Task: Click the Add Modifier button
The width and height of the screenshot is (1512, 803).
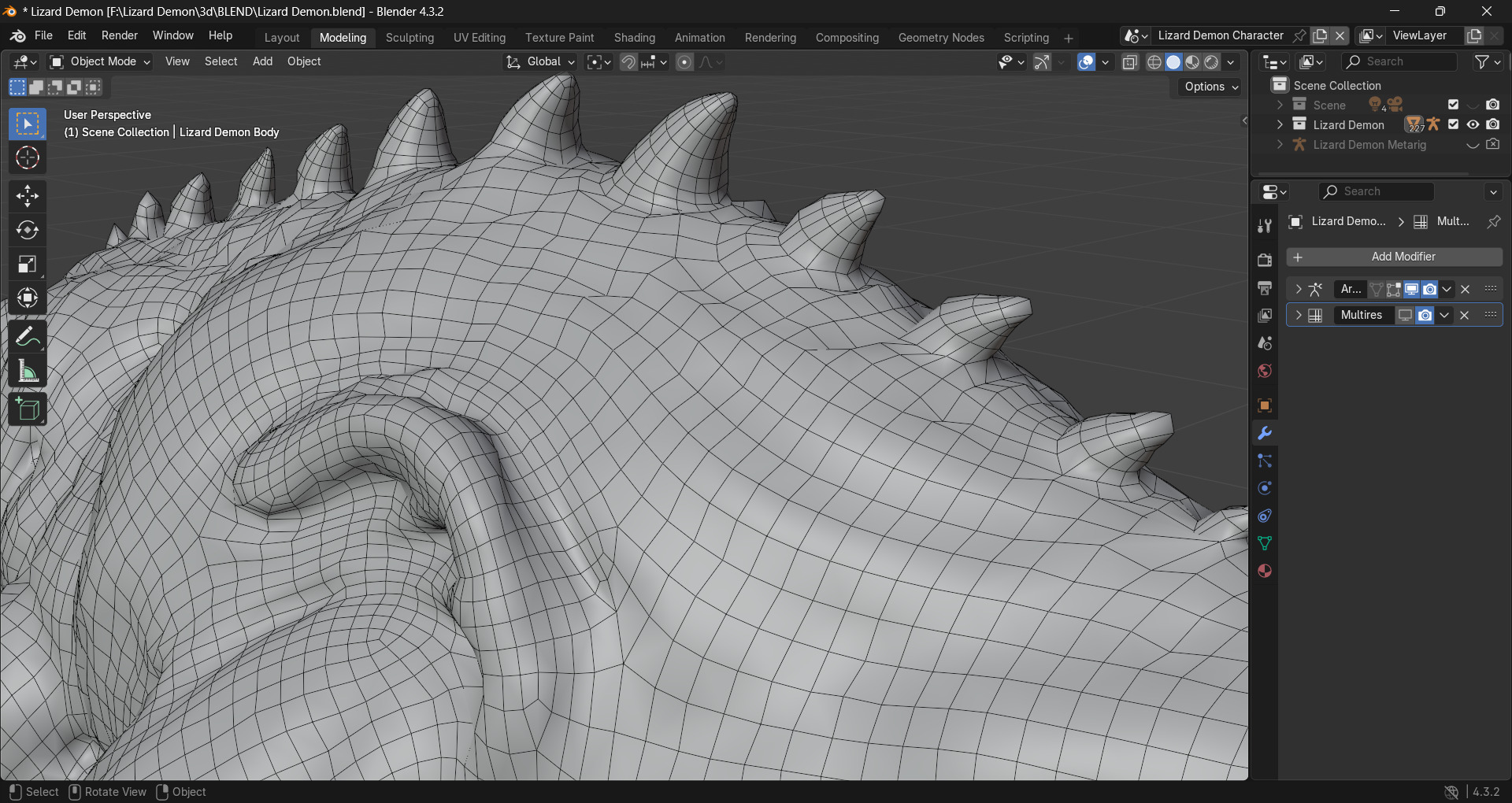Action: 1395,257
